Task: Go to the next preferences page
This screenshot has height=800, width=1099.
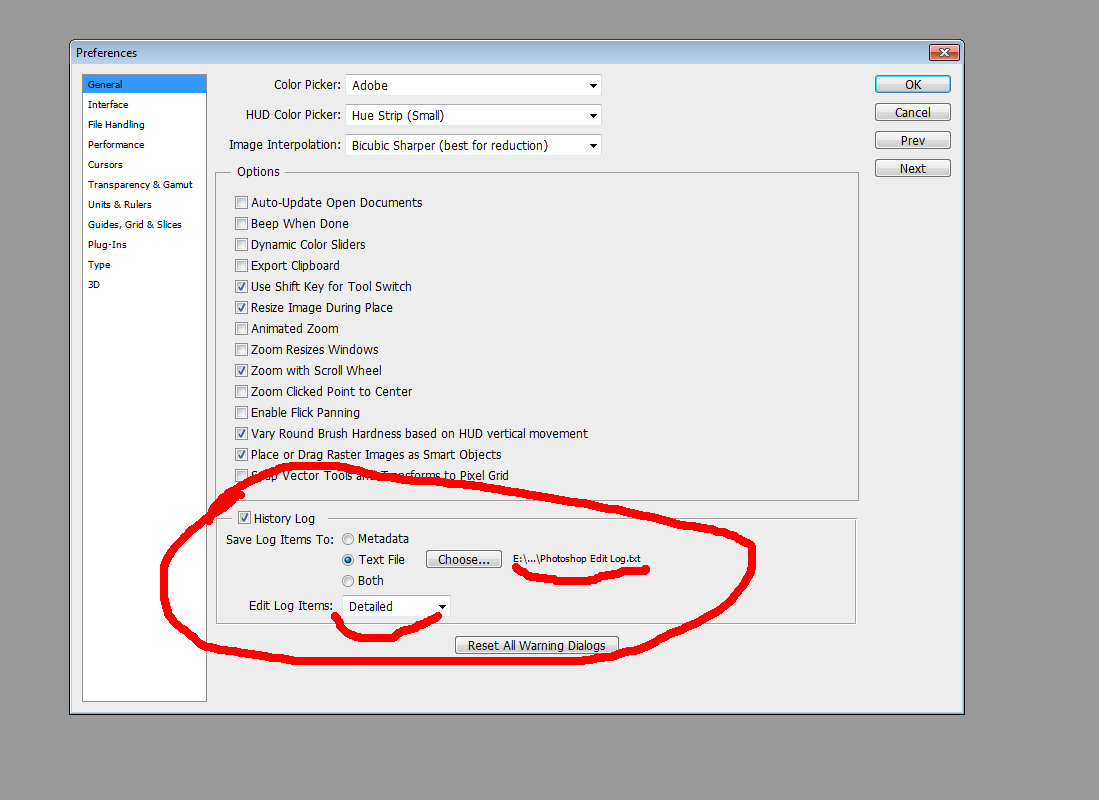Action: (912, 168)
